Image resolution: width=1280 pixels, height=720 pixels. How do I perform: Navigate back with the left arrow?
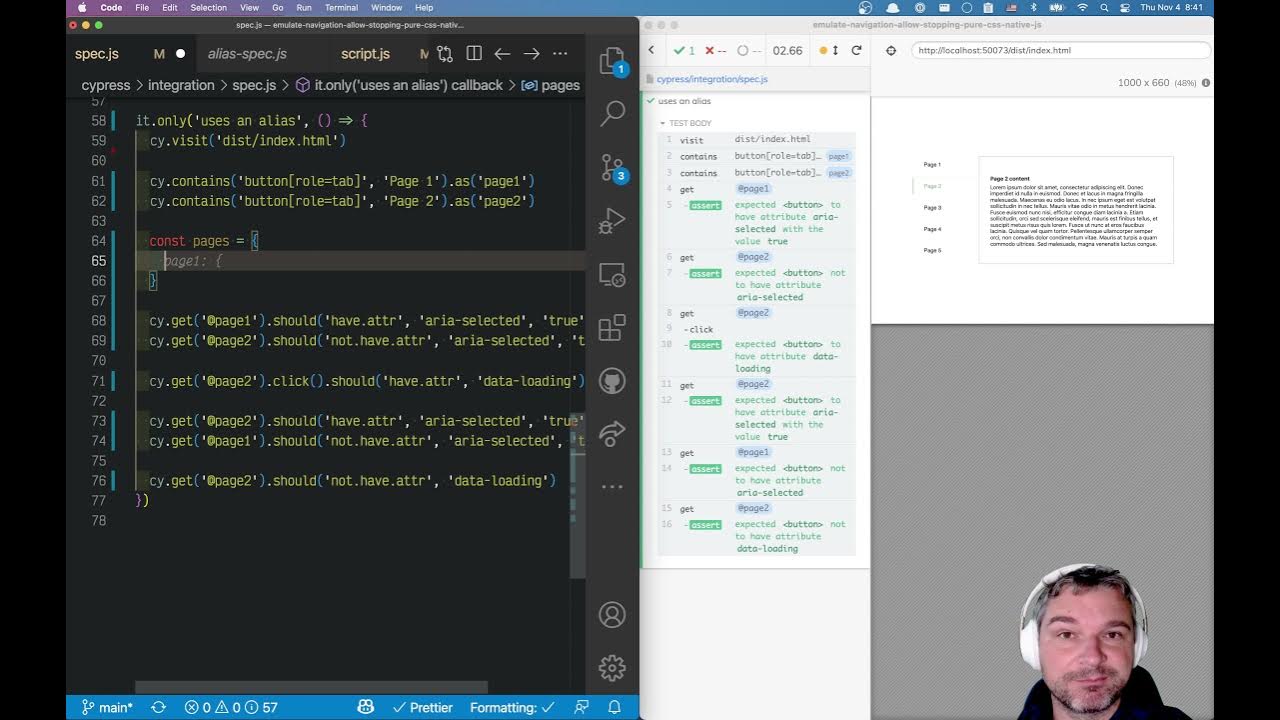(x=502, y=54)
